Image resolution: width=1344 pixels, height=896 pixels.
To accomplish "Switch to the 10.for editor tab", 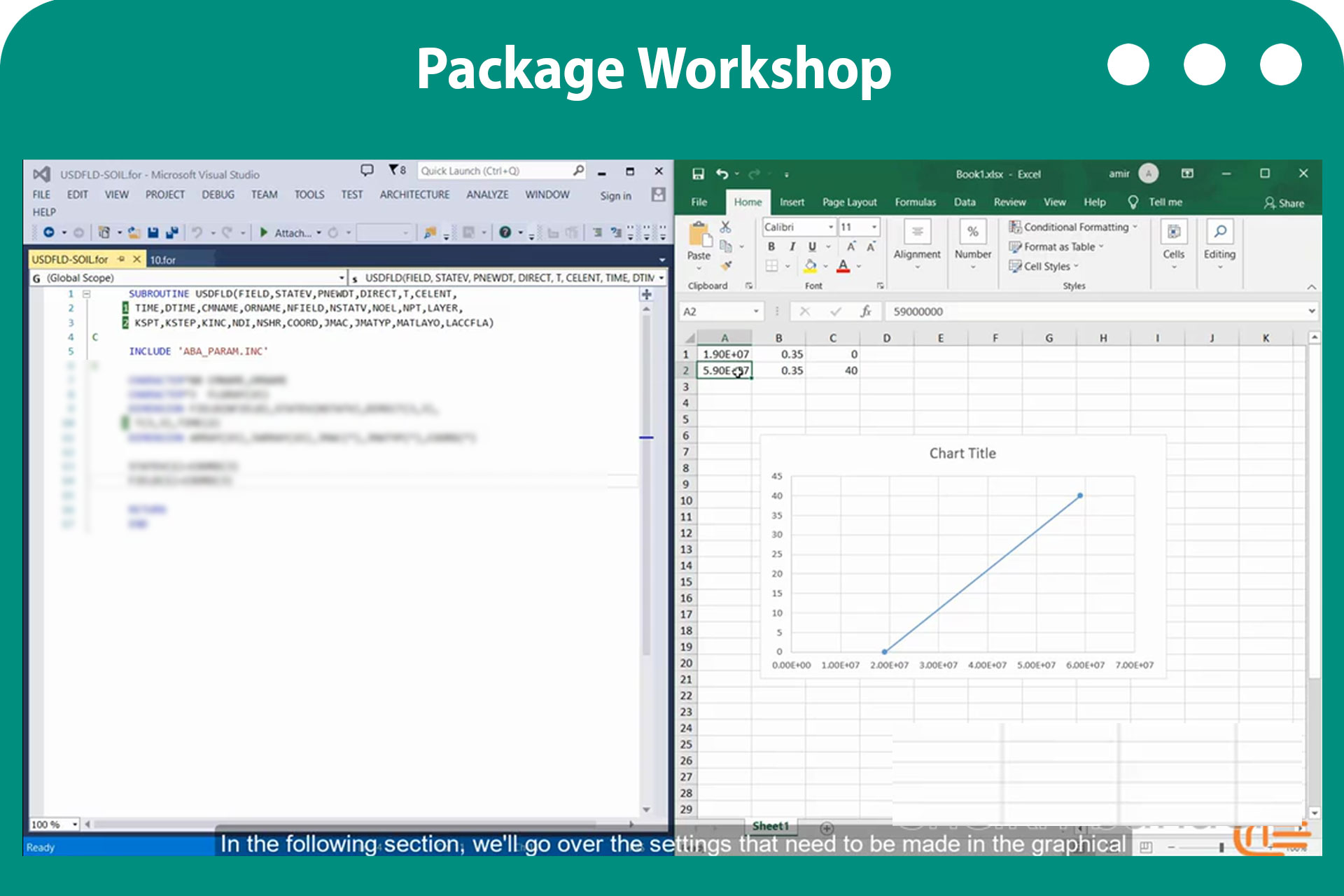I will [162, 260].
